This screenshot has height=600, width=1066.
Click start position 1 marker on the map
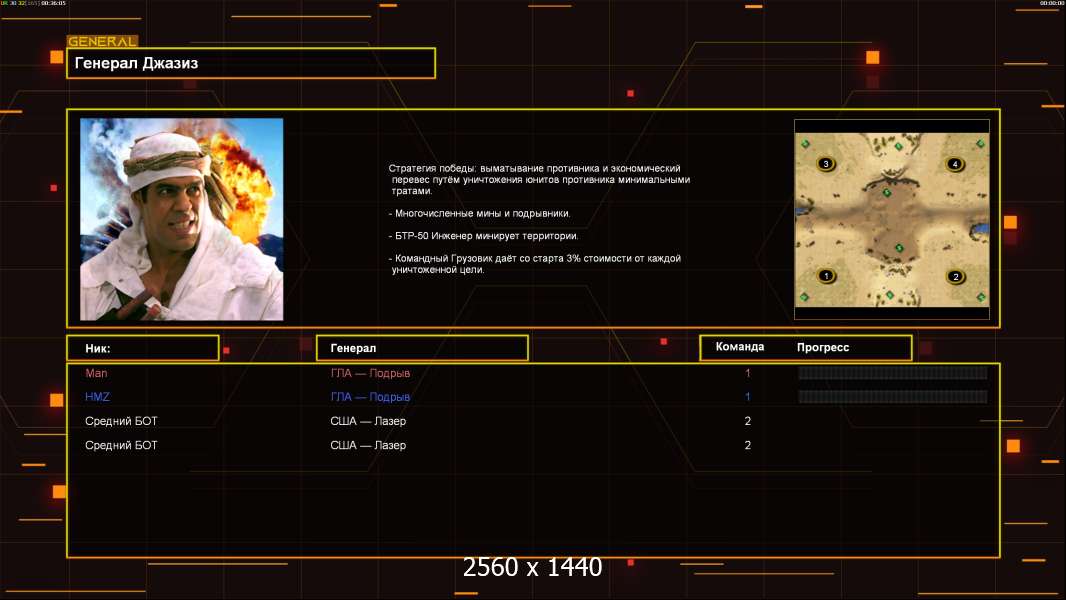coord(826,276)
